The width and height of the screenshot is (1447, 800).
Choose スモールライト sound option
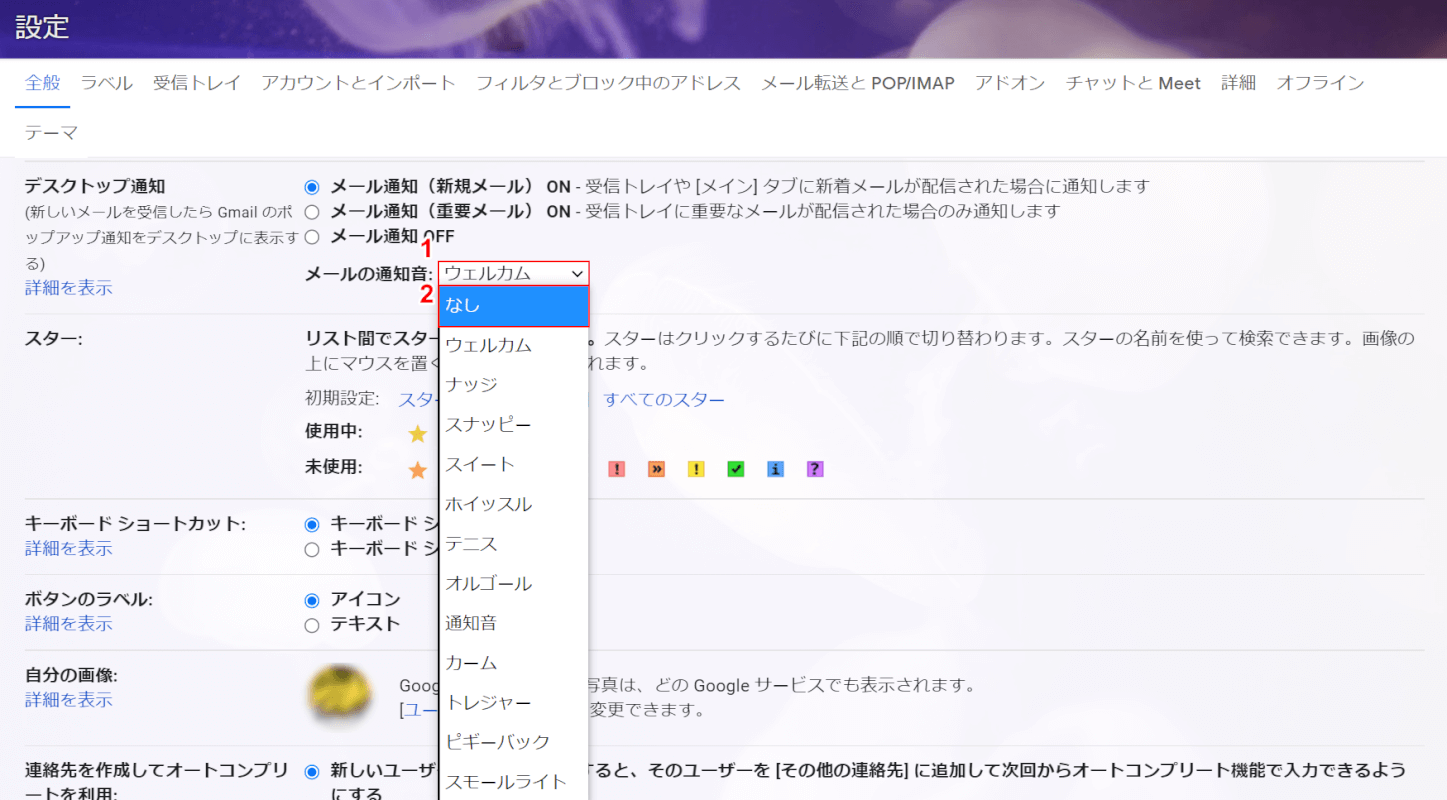pos(514,782)
